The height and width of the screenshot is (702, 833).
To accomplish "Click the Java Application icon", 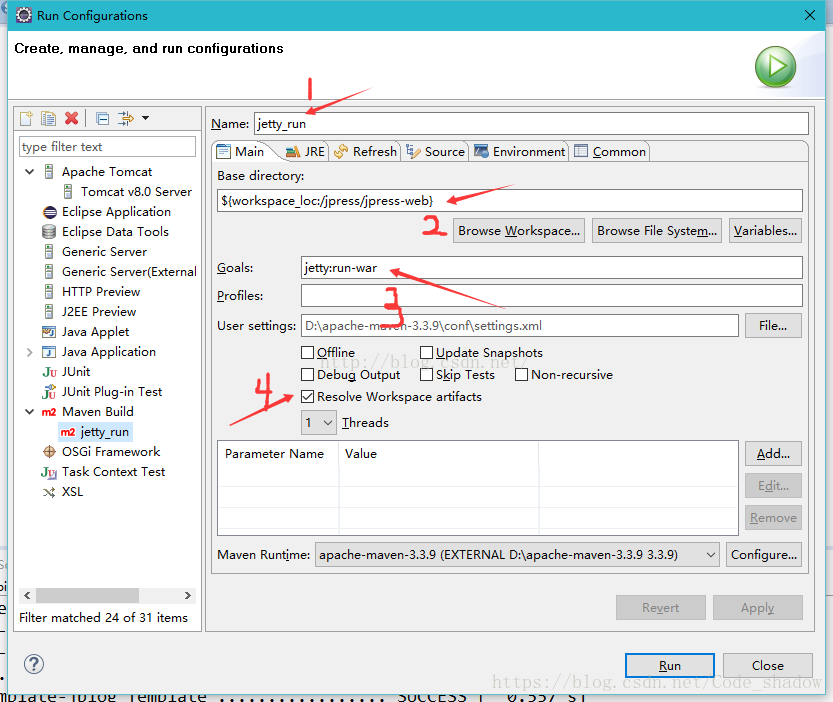I will tap(49, 352).
